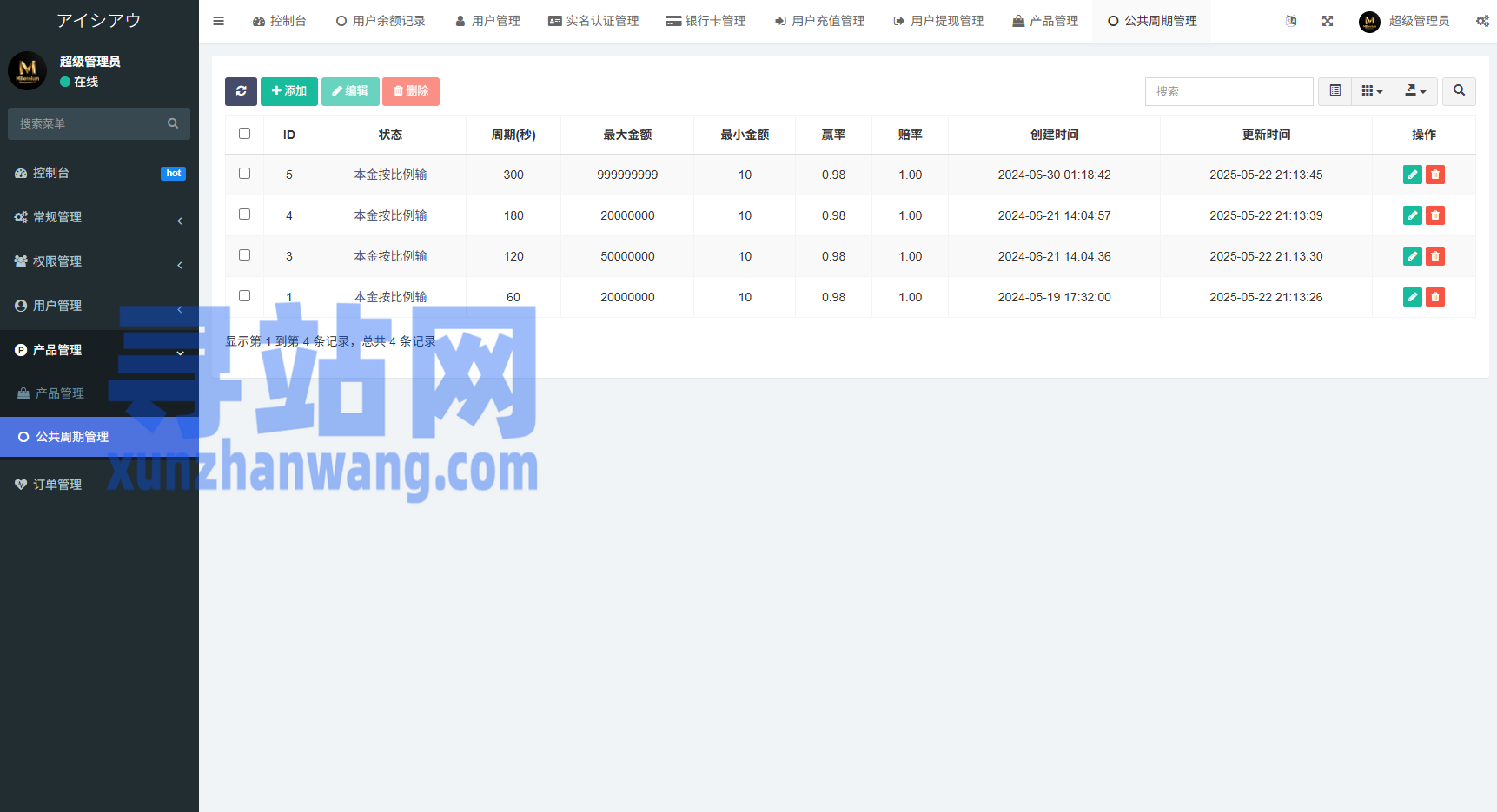Viewport: 1497px width, 812px height.
Task: Sort by the ID column header
Action: 289,135
